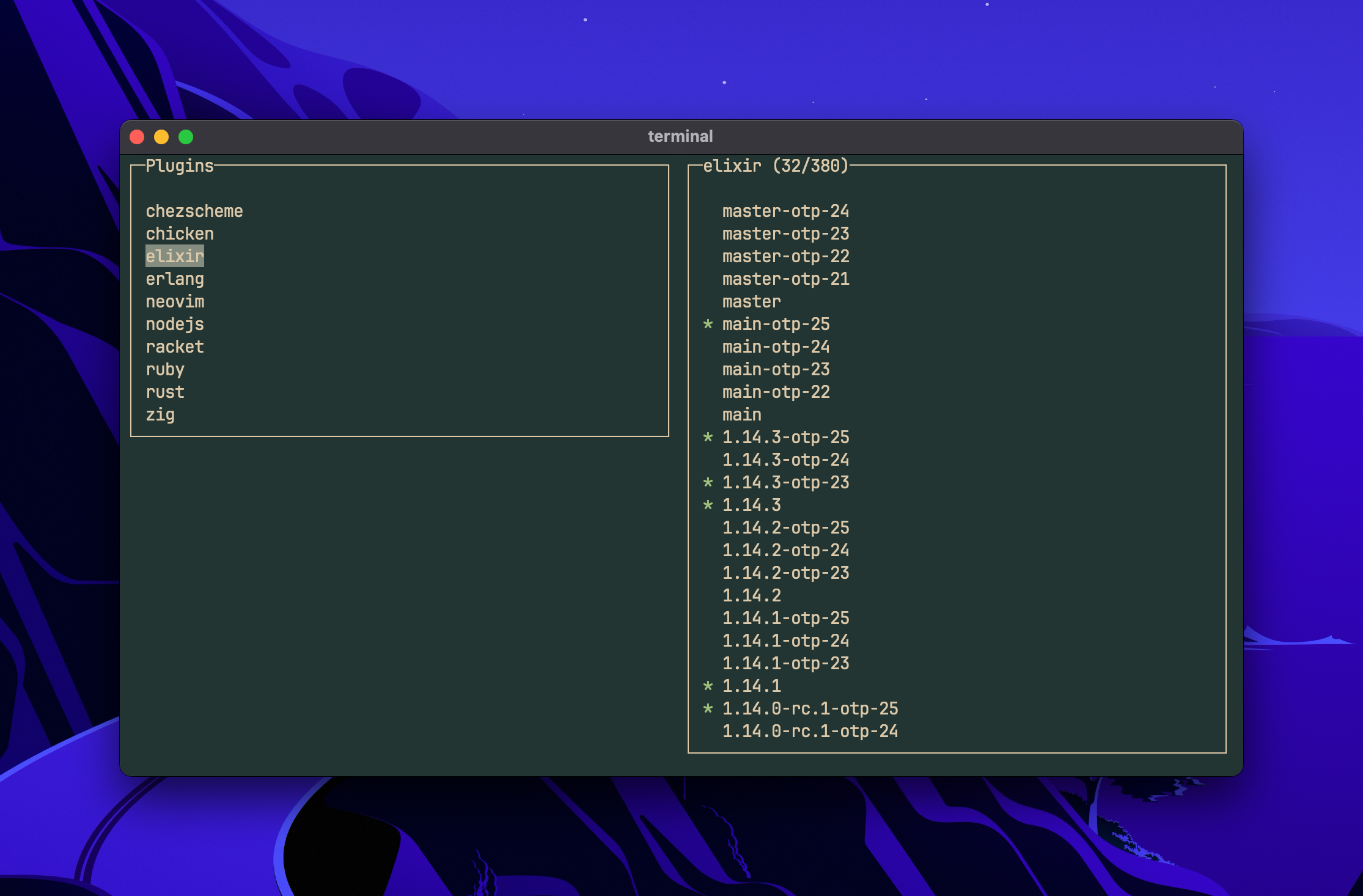This screenshot has width=1363, height=896.
Task: Select the racket plugin
Action: (x=175, y=347)
